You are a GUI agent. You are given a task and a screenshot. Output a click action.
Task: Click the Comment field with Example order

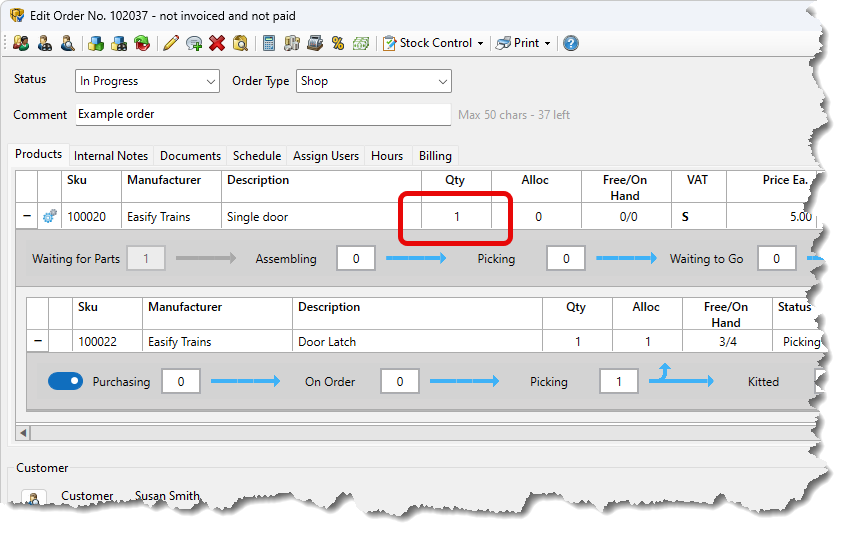pos(263,114)
